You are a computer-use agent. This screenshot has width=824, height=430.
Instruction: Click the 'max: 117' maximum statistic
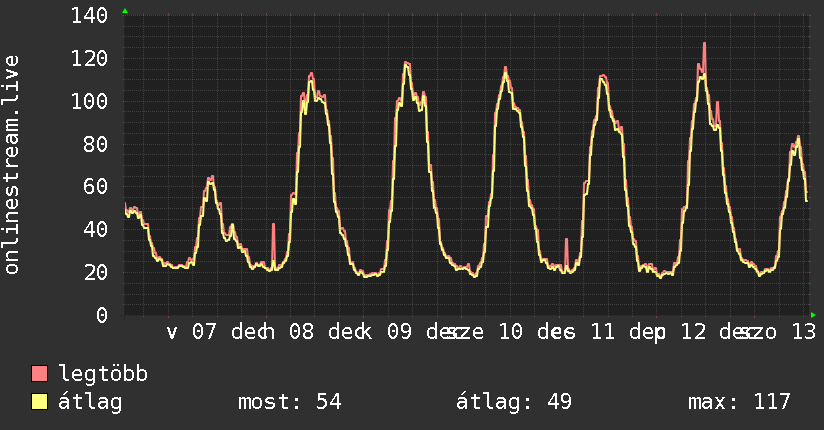tap(739, 402)
